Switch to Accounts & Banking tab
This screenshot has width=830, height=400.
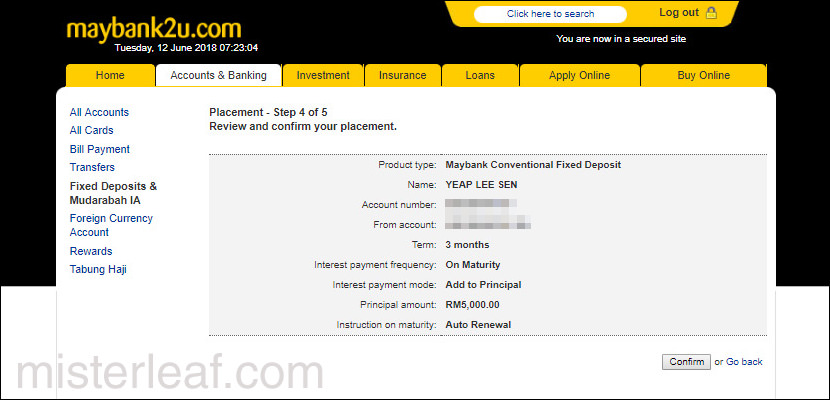[218, 75]
